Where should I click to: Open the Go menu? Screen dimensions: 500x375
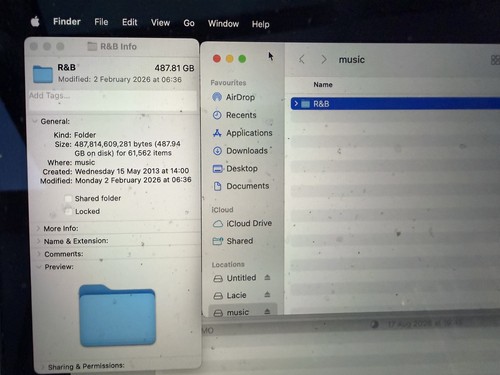click(x=189, y=23)
